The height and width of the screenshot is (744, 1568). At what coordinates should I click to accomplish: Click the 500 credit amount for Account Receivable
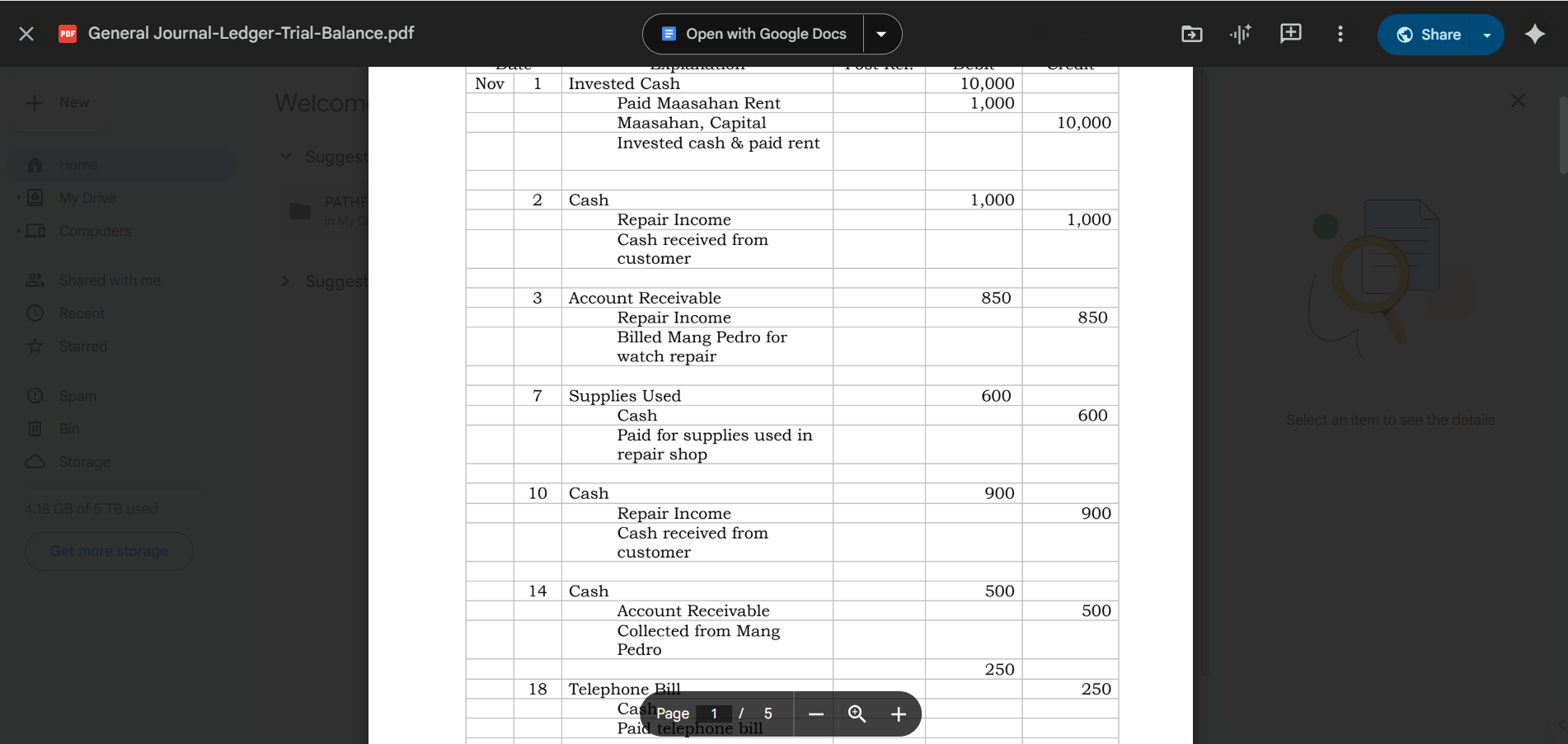1096,611
